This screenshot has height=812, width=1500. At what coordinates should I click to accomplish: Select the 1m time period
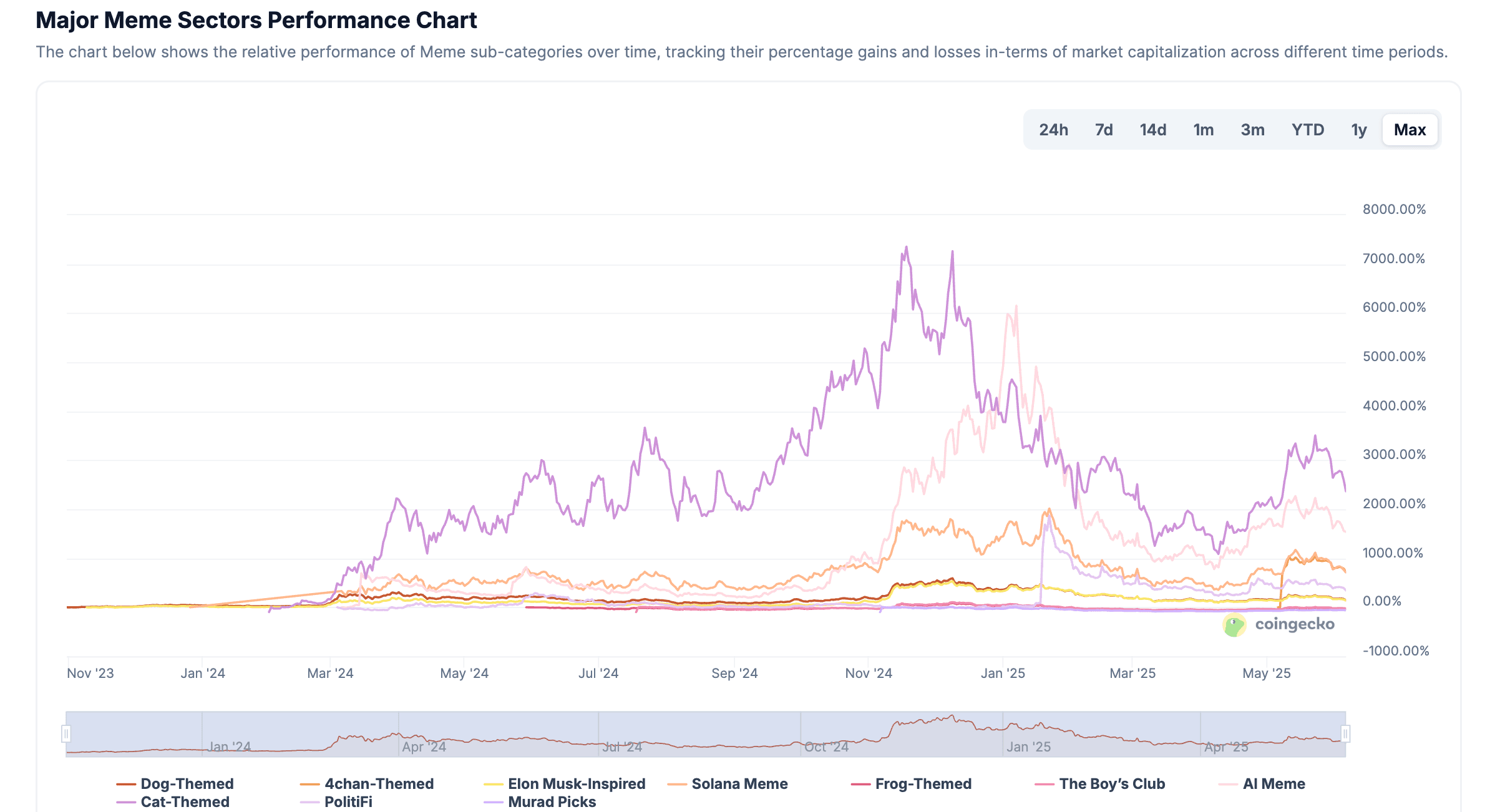click(x=1203, y=130)
